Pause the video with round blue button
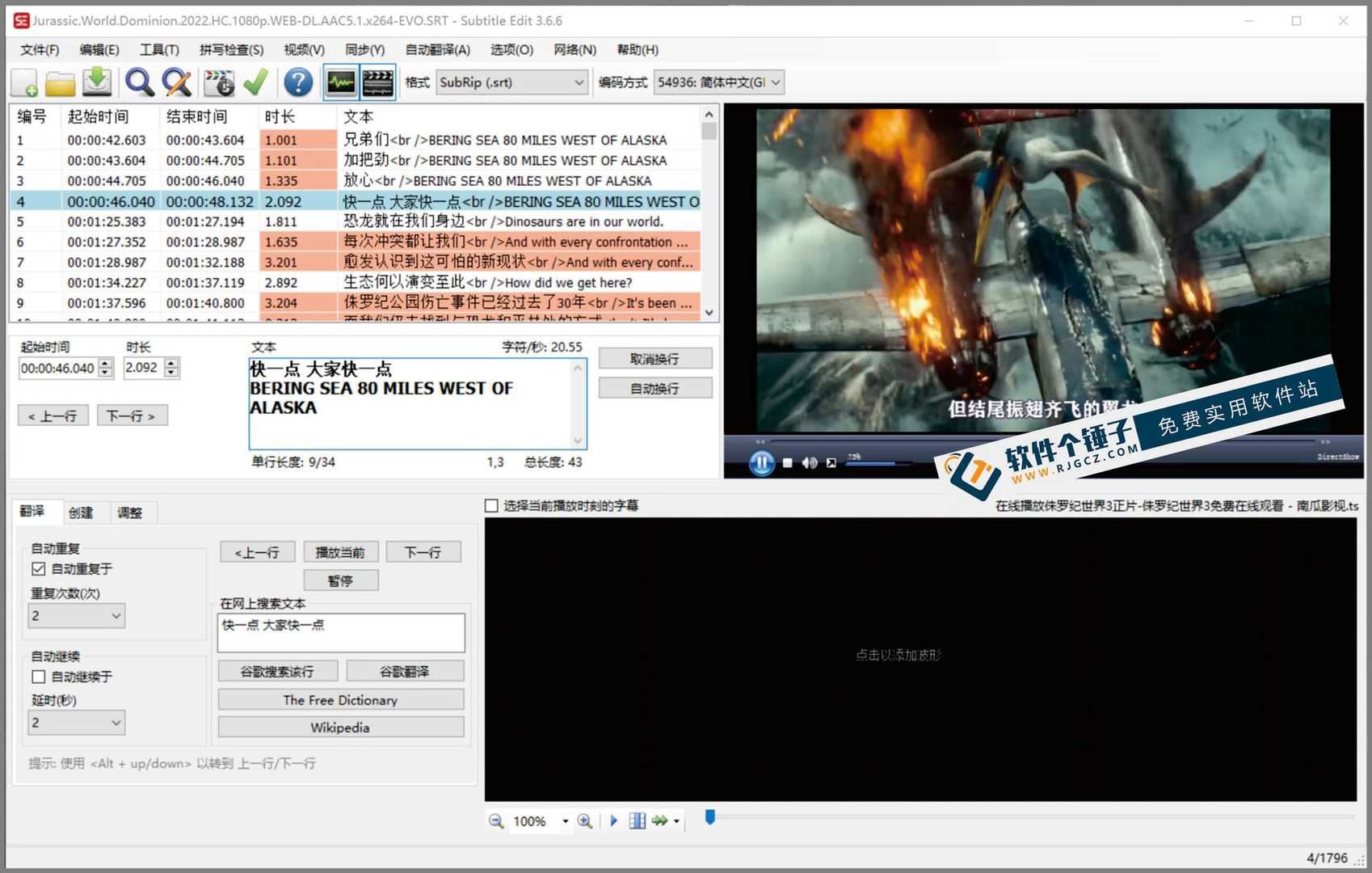The image size is (1372, 873). coord(761,463)
